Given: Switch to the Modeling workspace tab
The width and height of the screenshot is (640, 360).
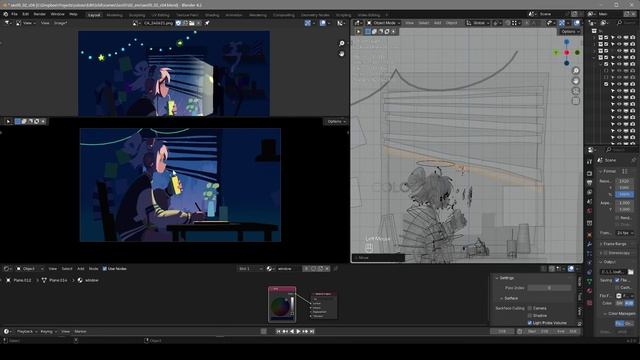Looking at the screenshot, I should click(114, 15).
